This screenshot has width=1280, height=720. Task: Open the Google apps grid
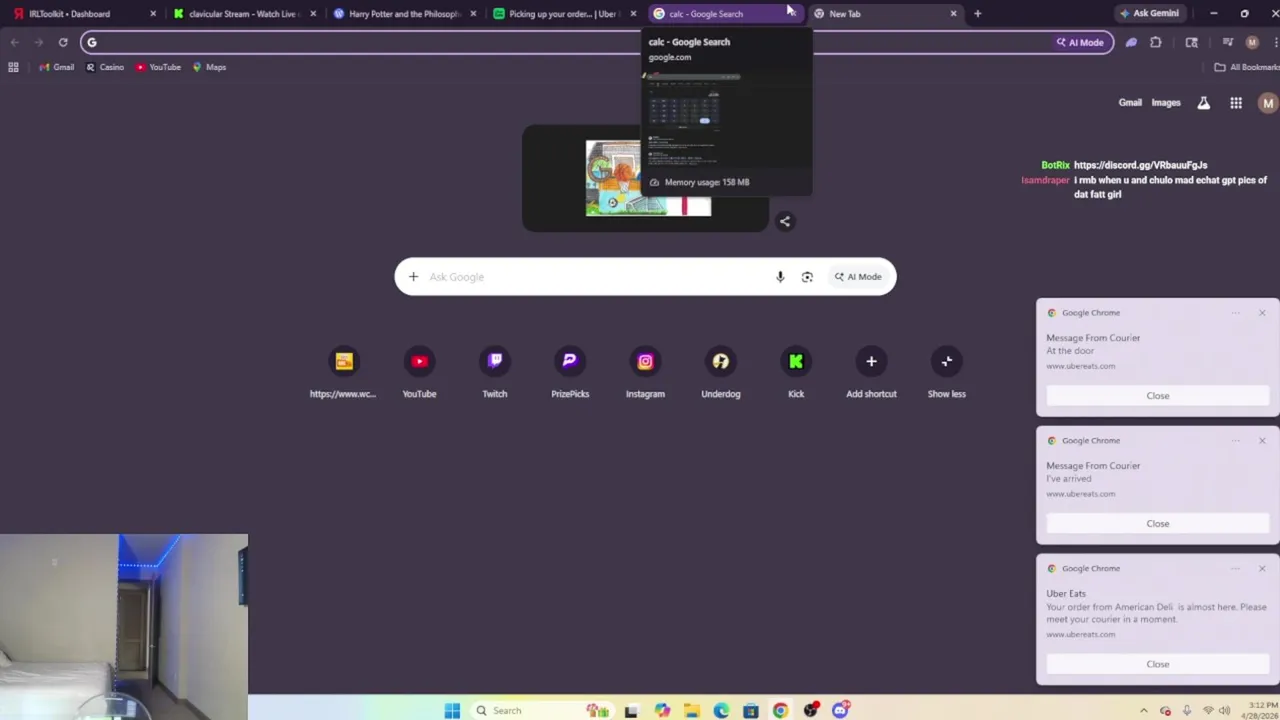click(1236, 103)
